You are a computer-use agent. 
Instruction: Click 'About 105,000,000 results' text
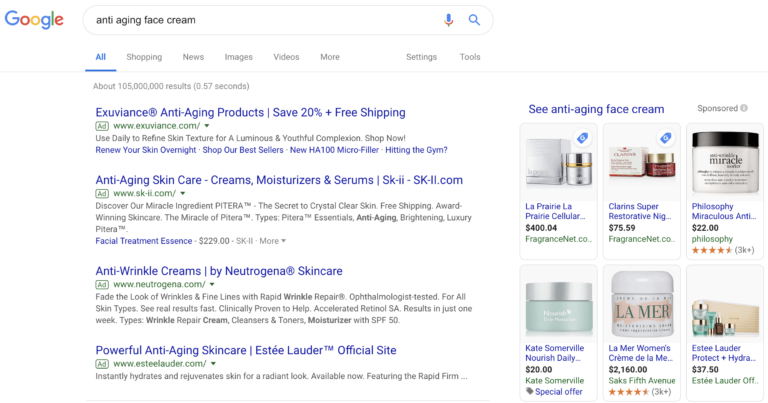click(x=171, y=86)
